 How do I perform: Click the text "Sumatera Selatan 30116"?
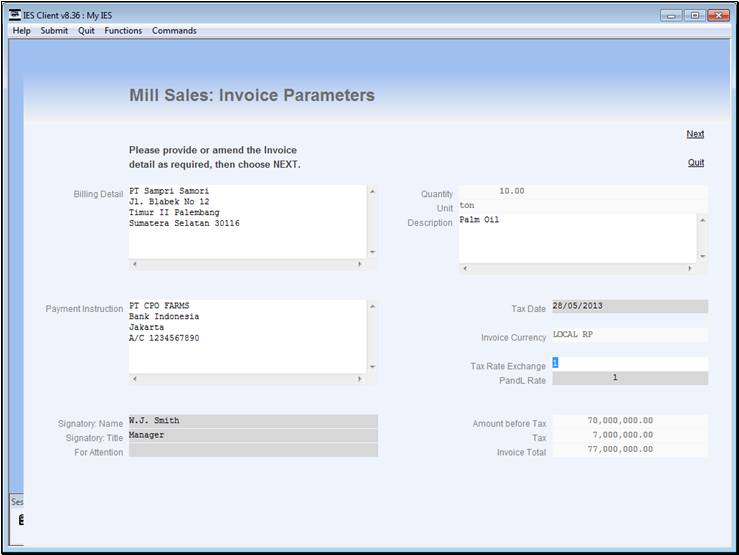click(184, 223)
